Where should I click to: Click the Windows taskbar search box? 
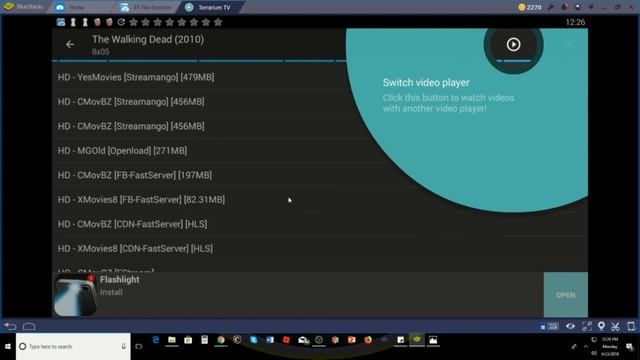pos(73,347)
